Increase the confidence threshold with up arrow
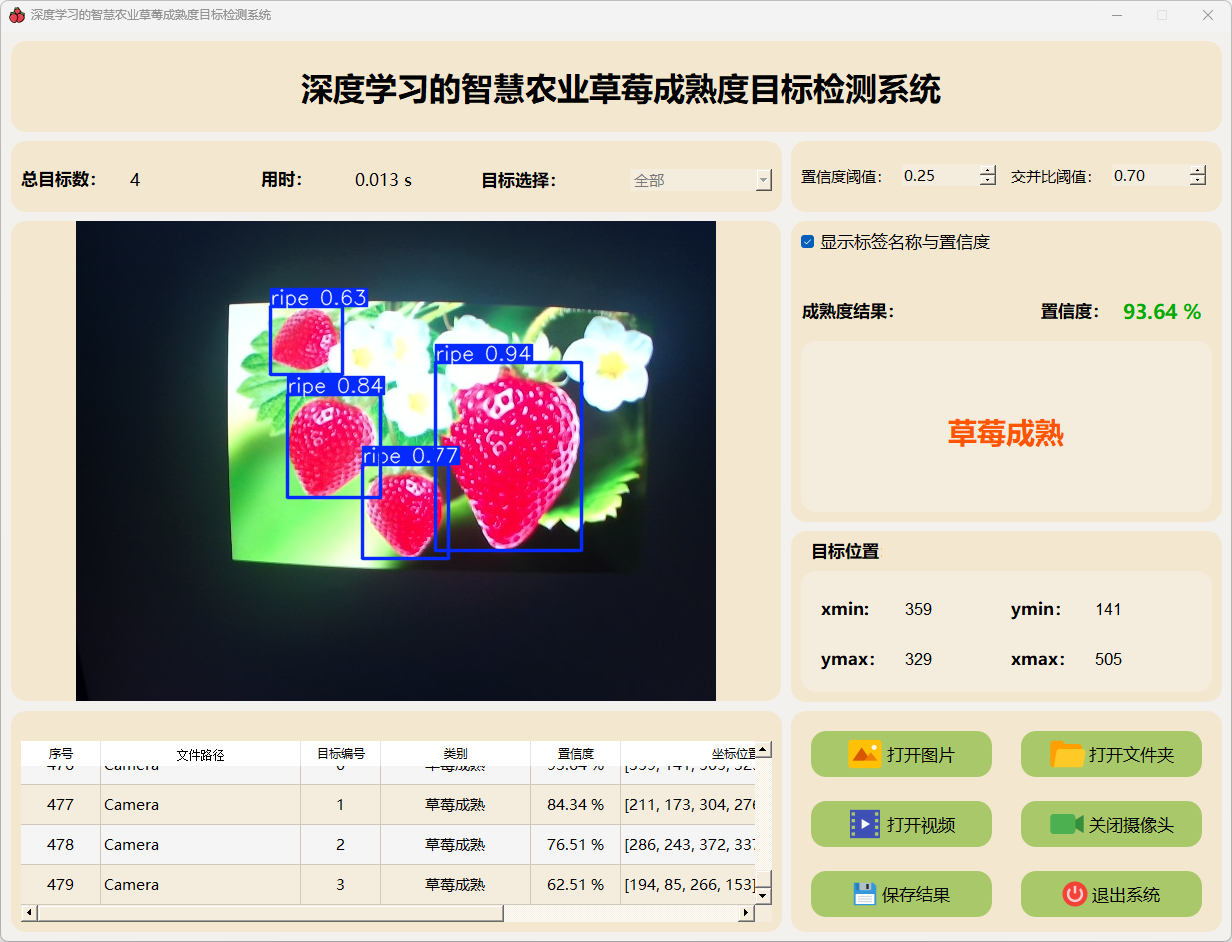The image size is (1232, 942). [x=988, y=170]
